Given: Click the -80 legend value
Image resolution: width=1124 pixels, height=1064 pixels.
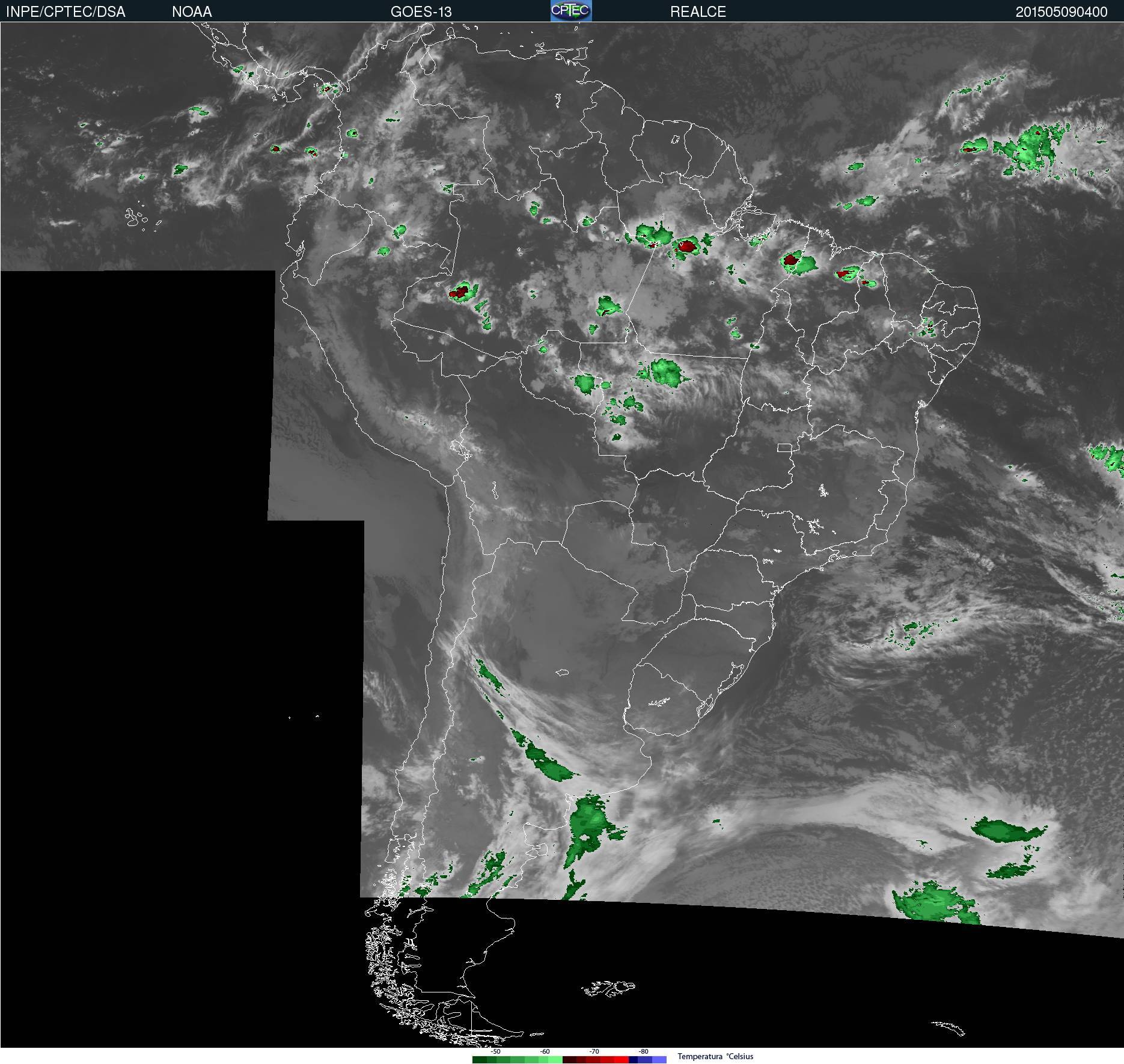Looking at the screenshot, I should coord(643,1051).
